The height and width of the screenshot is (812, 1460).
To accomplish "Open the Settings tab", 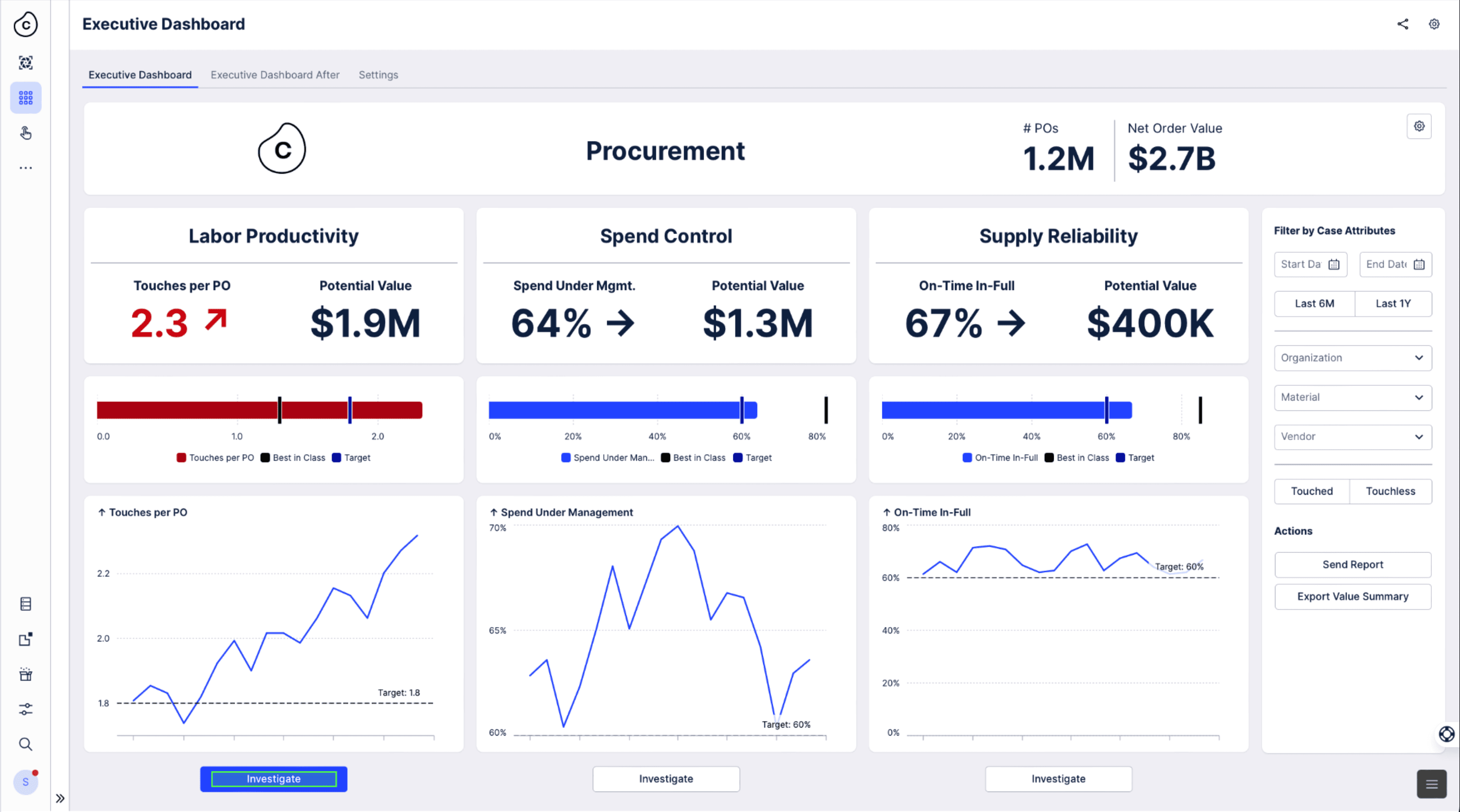I will pos(378,75).
